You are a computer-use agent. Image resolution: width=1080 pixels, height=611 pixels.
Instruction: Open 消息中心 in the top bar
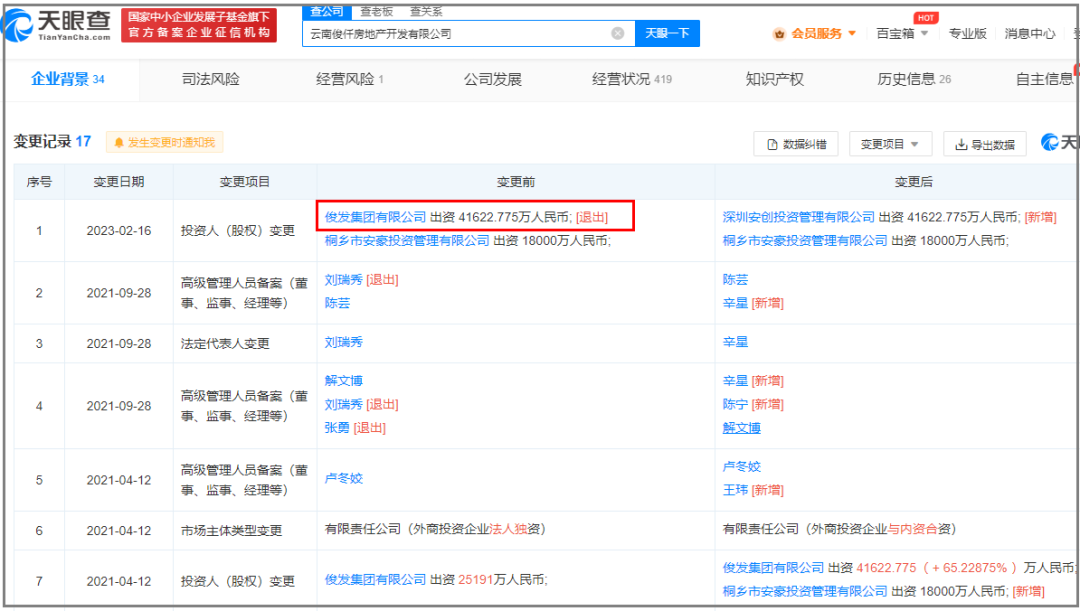[x=1030, y=34]
